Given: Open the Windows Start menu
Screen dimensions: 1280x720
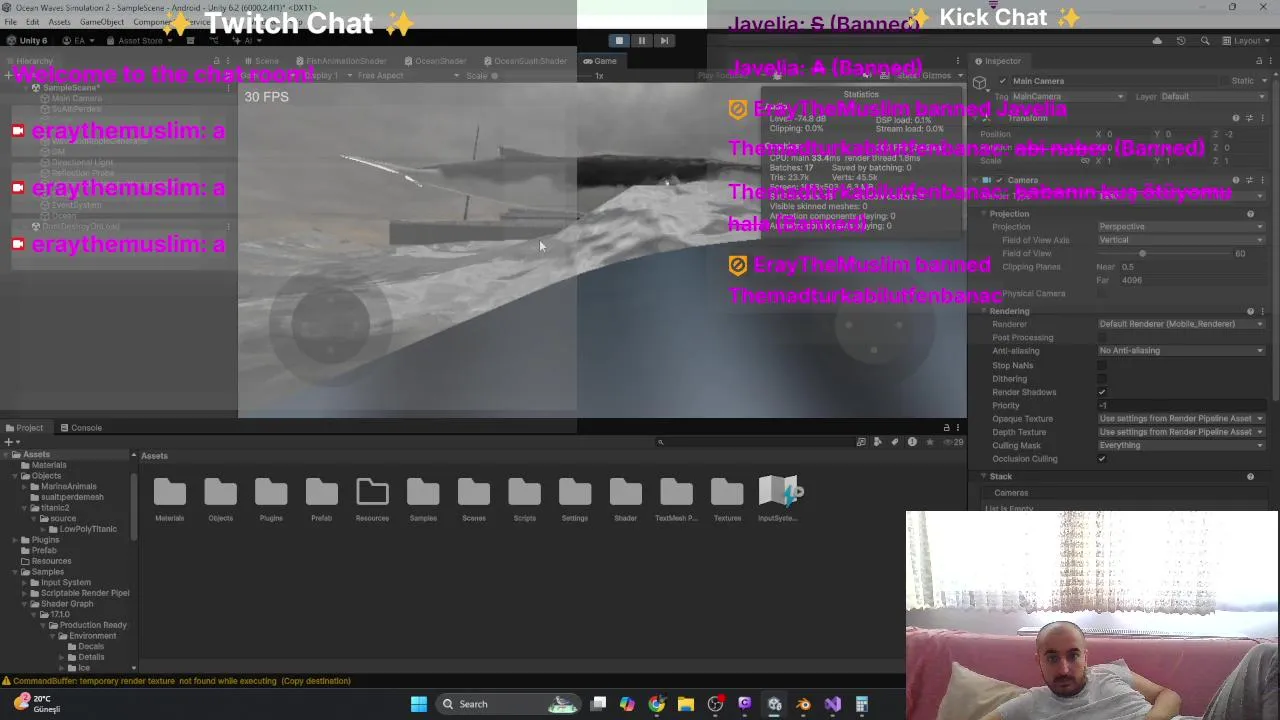Looking at the screenshot, I should point(419,704).
